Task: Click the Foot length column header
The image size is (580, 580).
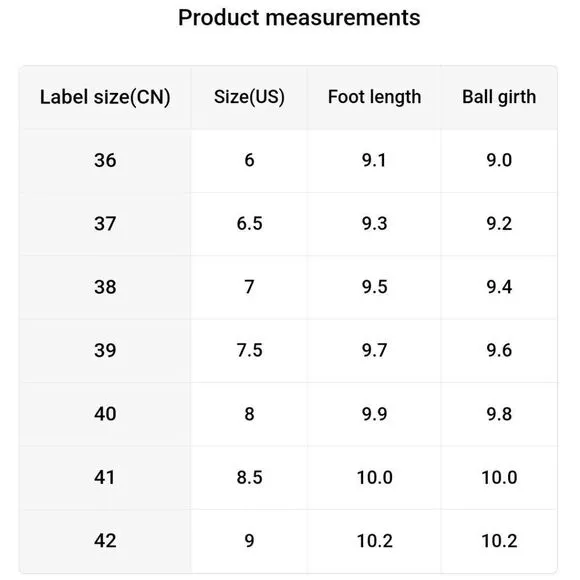Action: click(374, 97)
